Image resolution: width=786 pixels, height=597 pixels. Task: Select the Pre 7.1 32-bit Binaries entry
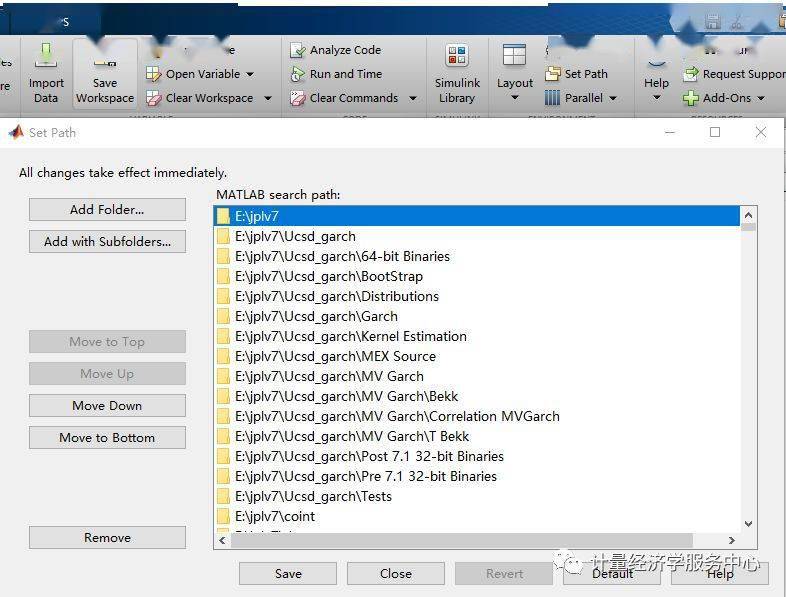tap(477, 476)
